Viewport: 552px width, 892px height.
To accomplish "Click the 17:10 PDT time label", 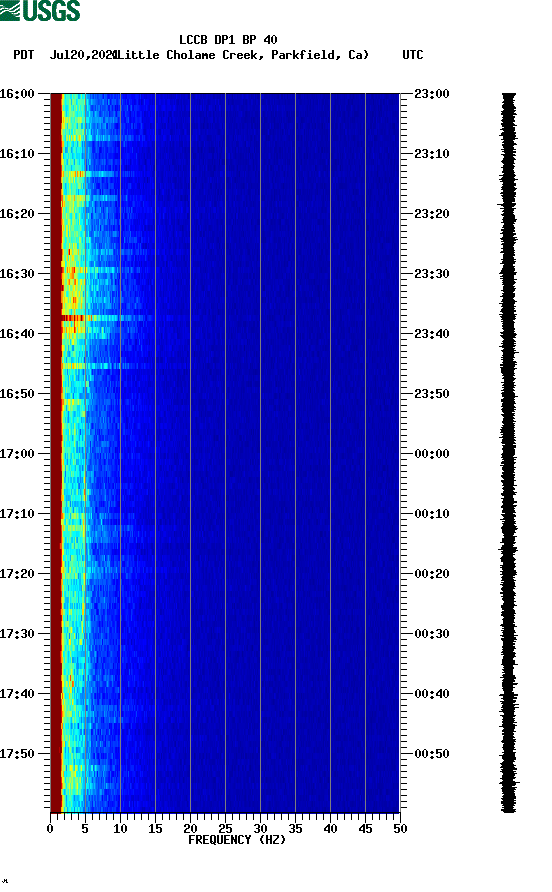I will [17, 514].
